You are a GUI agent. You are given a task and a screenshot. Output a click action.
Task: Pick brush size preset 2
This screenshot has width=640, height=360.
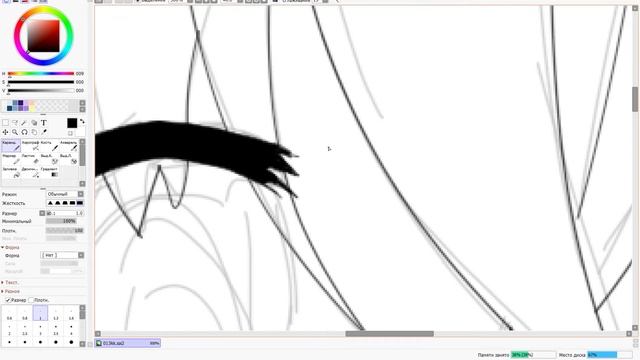(x=9, y=329)
